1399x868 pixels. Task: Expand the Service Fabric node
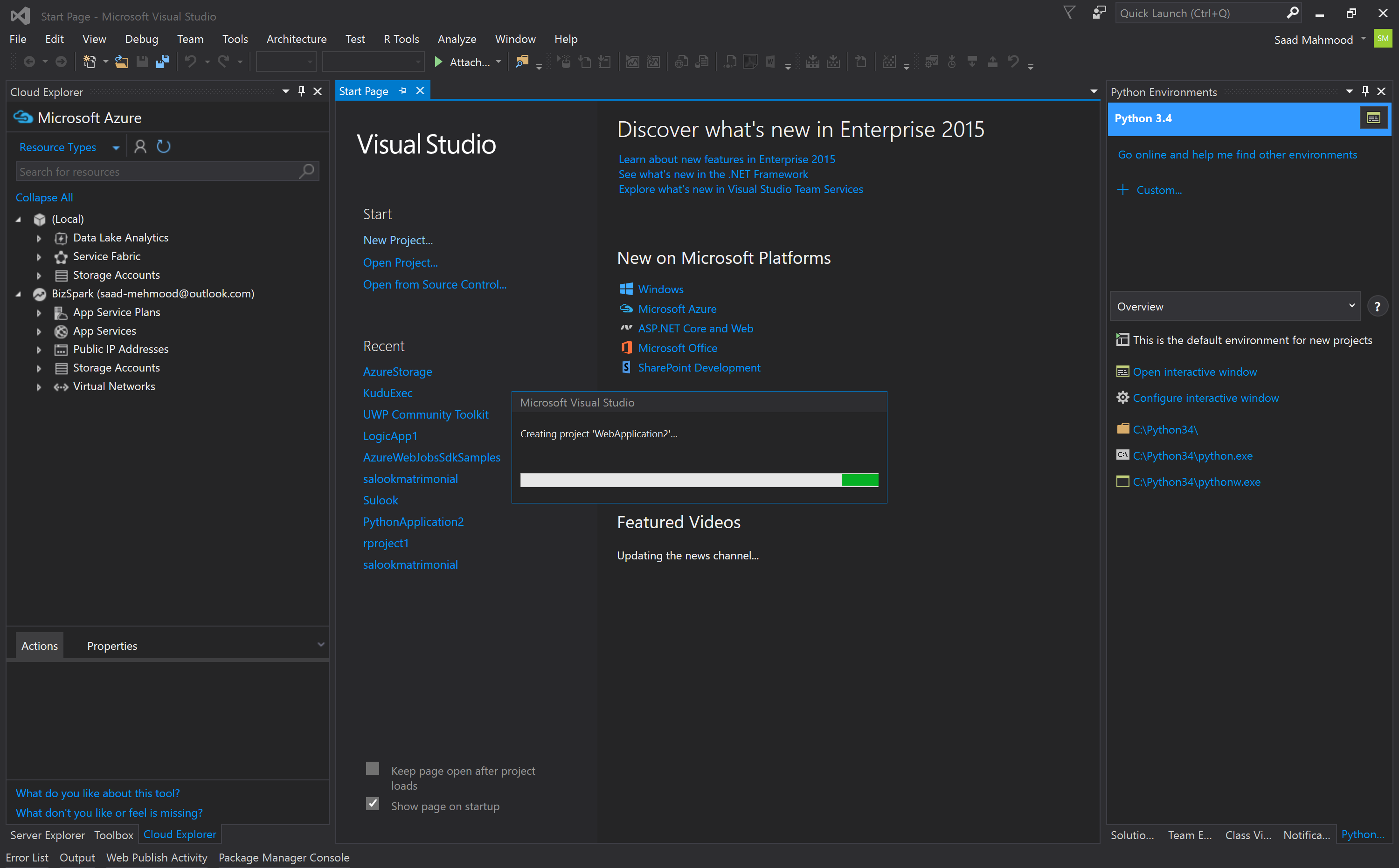coord(39,256)
